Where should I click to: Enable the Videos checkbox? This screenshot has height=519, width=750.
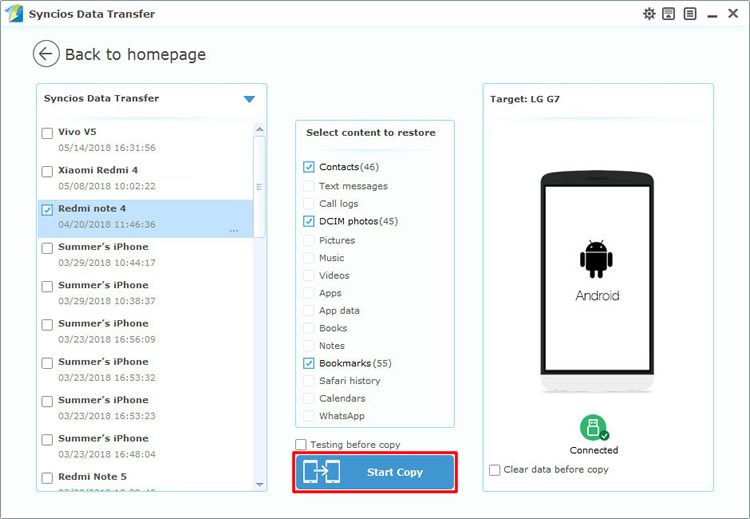(x=309, y=276)
